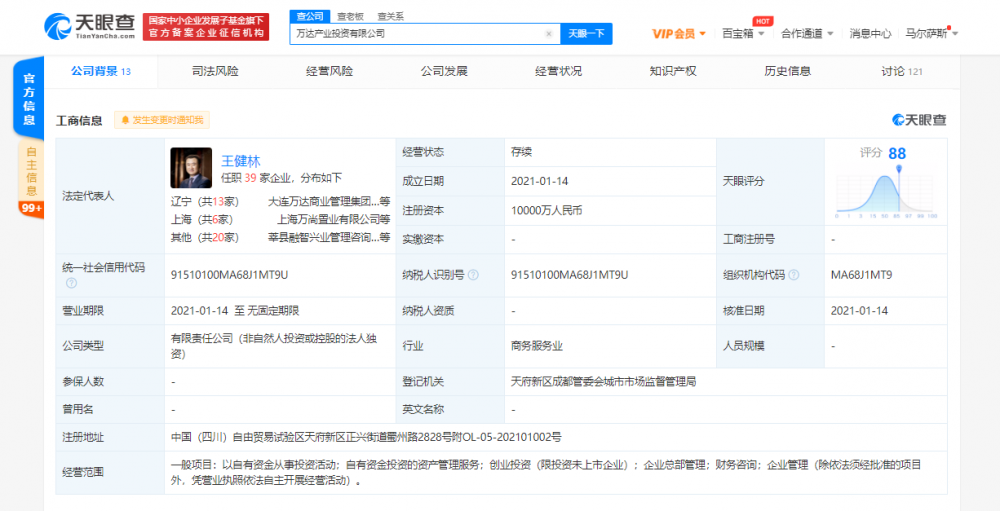
Task: Click the 39 companies count link
Action: tap(250, 178)
